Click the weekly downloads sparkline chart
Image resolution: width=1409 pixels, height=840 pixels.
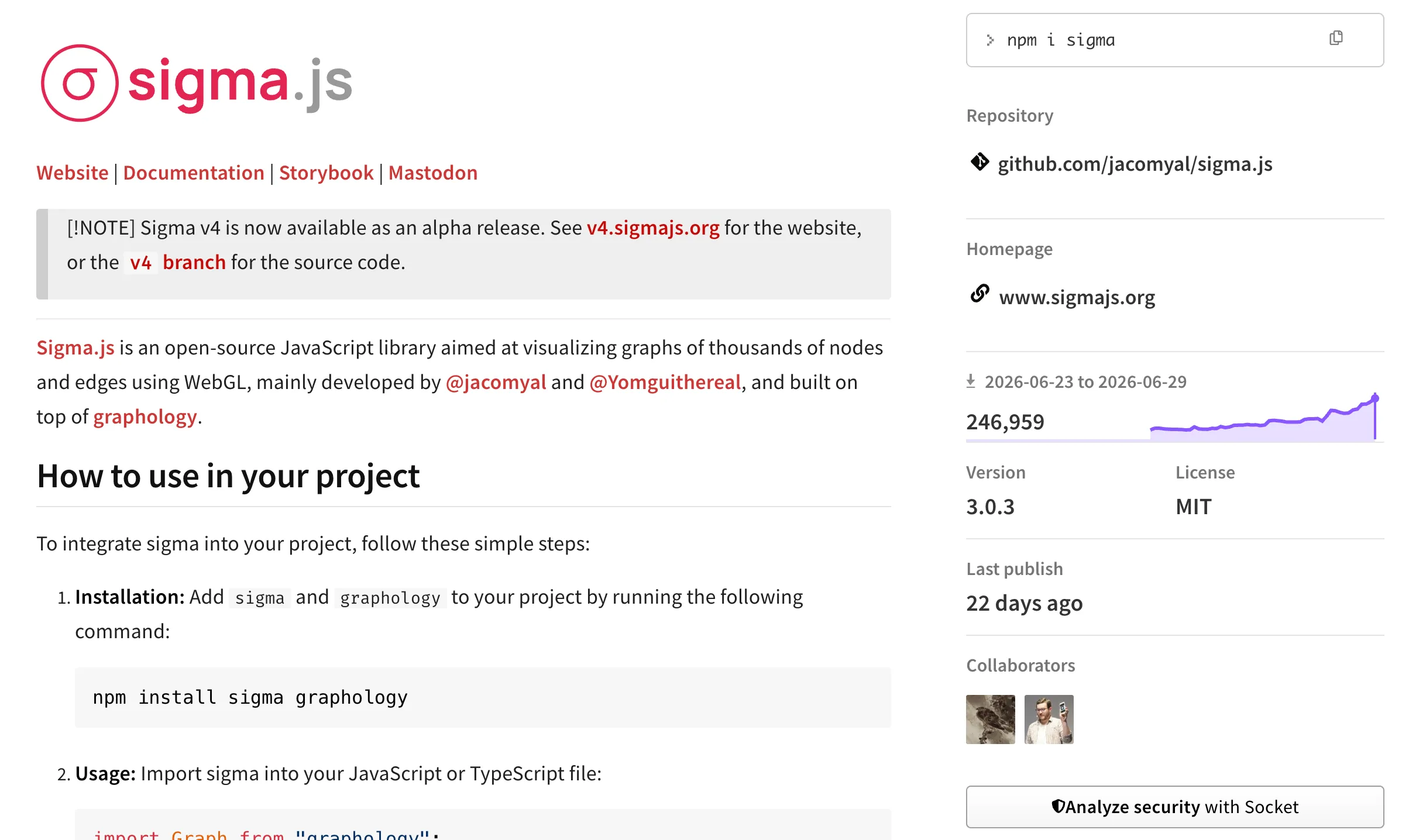point(1264,416)
